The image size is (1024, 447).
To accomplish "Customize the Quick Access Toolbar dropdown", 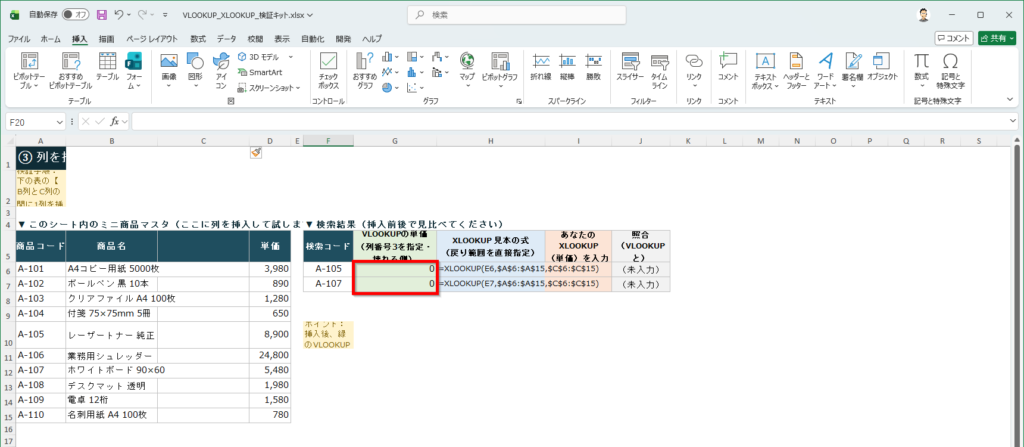I will tap(165, 14).
